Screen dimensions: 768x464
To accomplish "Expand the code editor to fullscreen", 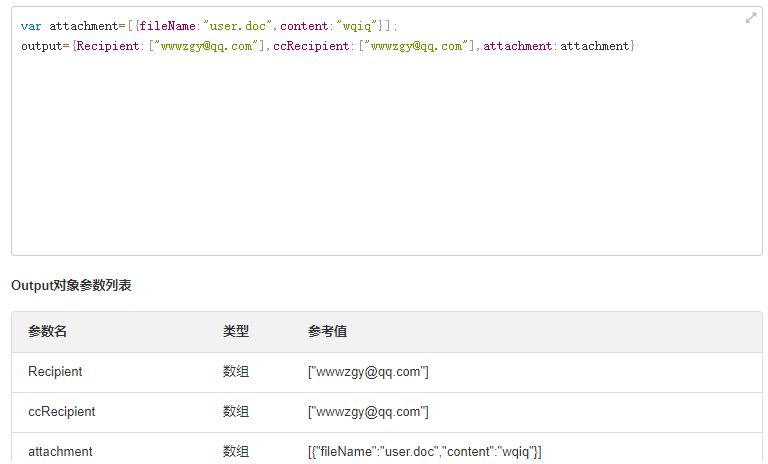I will click(750, 18).
